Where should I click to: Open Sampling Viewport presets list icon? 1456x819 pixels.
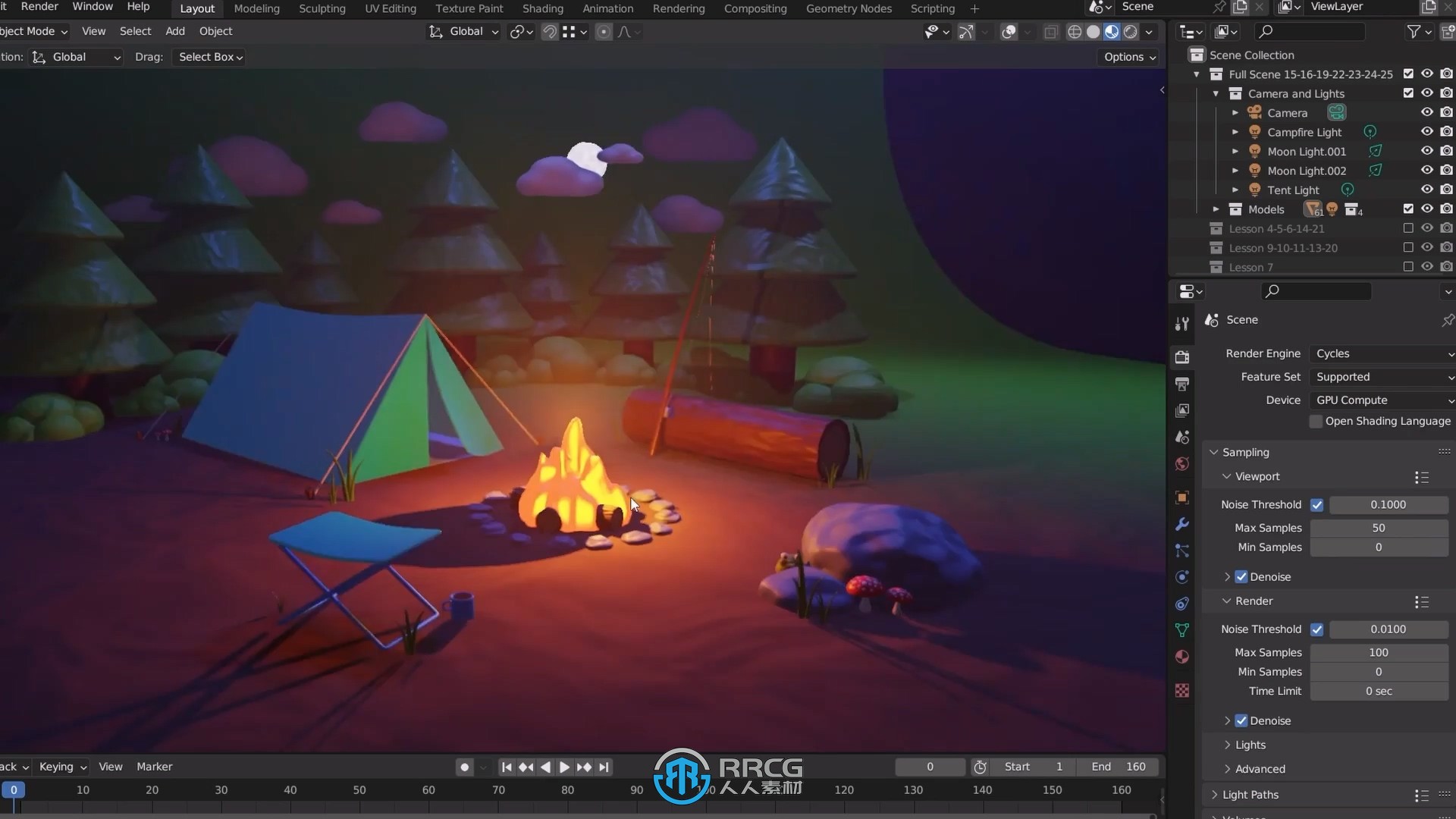(x=1421, y=477)
